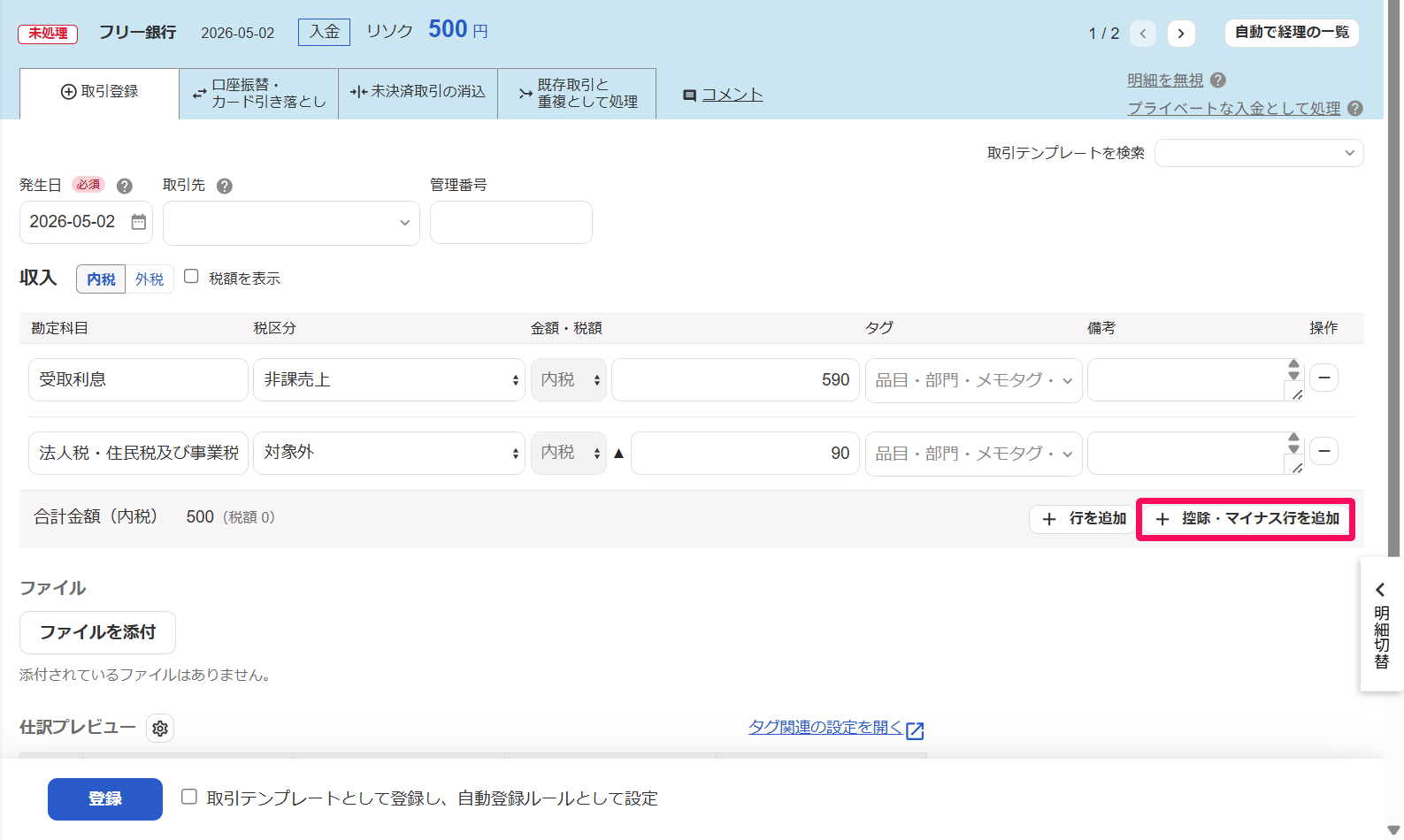Enable 税額を表示 checkbox
The image size is (1404, 840).
(x=191, y=277)
